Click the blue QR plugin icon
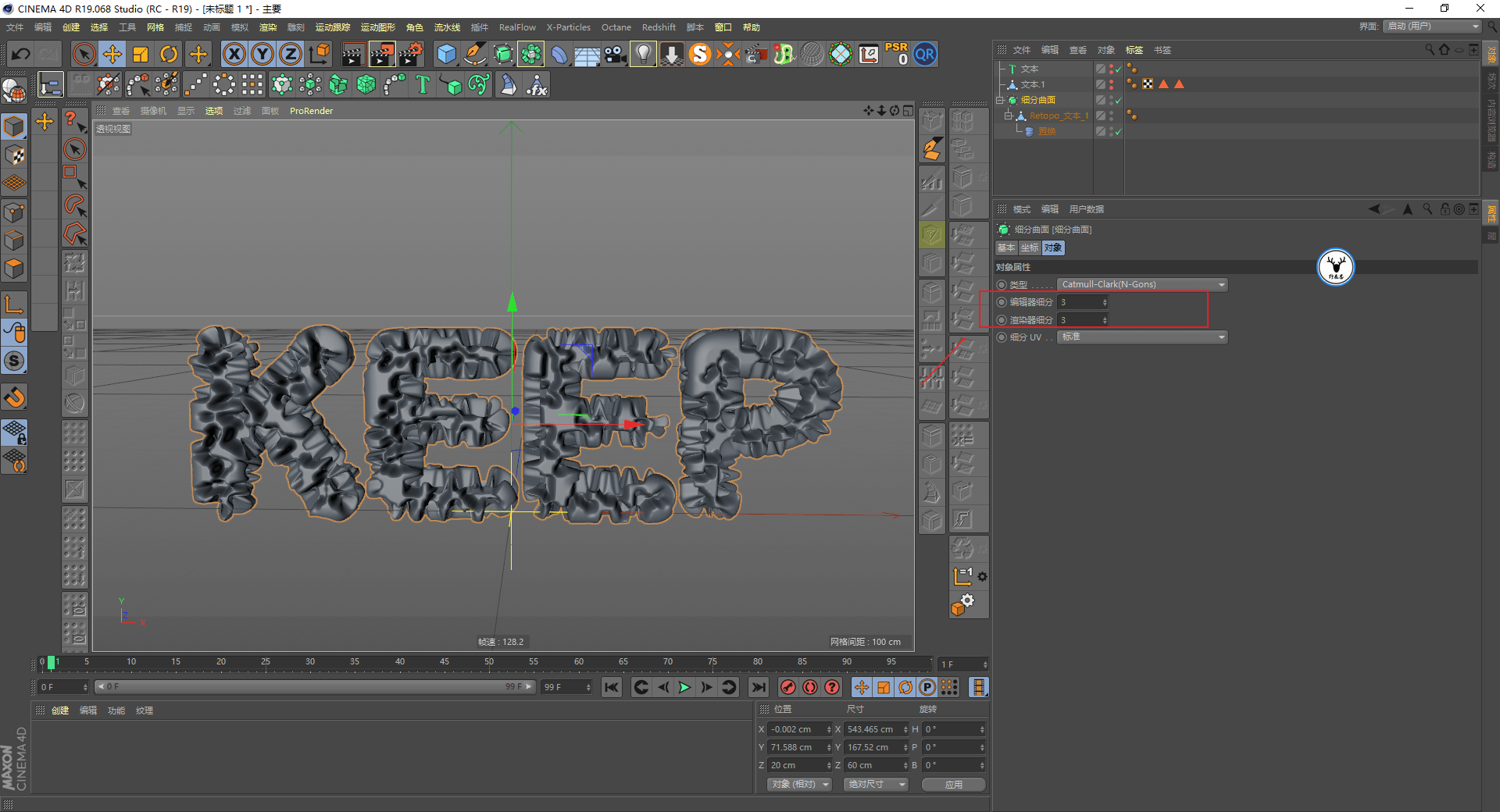 coord(925,55)
